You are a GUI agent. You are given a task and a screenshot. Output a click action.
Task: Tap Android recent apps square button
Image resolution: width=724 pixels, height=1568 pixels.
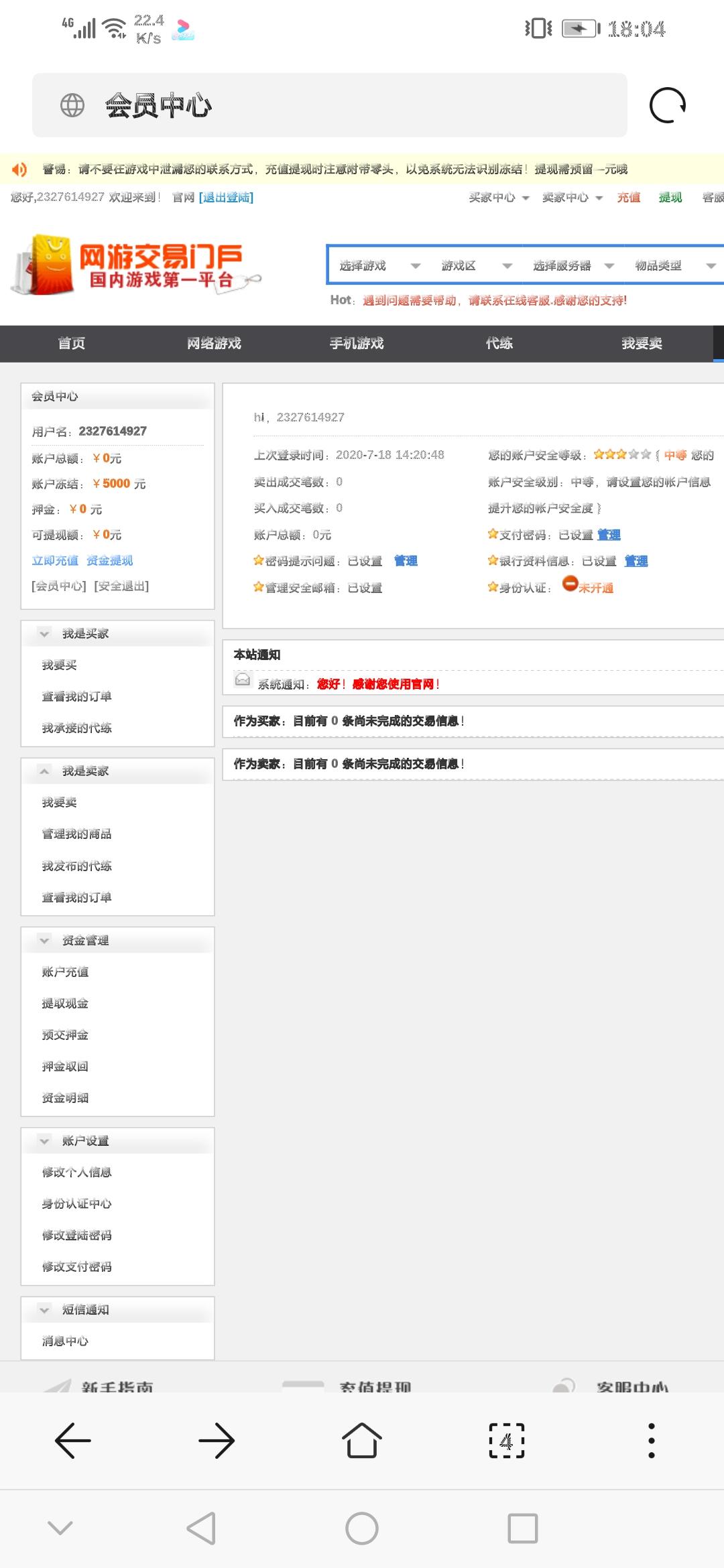[x=523, y=1528]
